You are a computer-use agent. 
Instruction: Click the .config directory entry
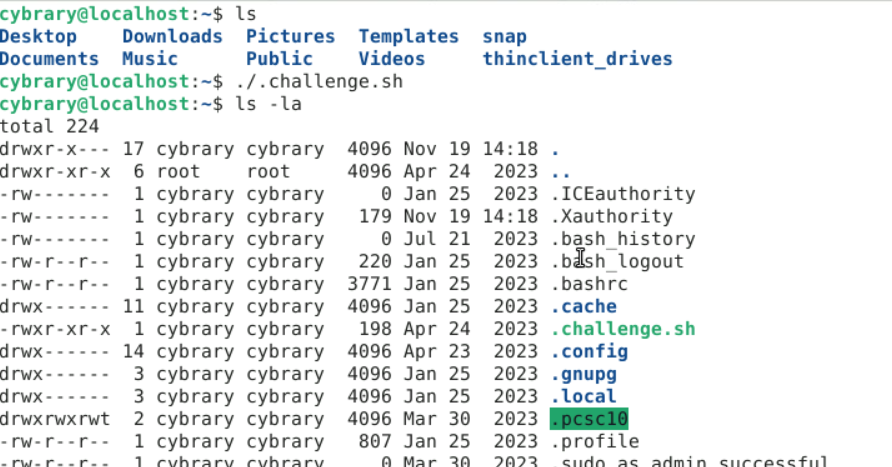pyautogui.click(x=589, y=351)
